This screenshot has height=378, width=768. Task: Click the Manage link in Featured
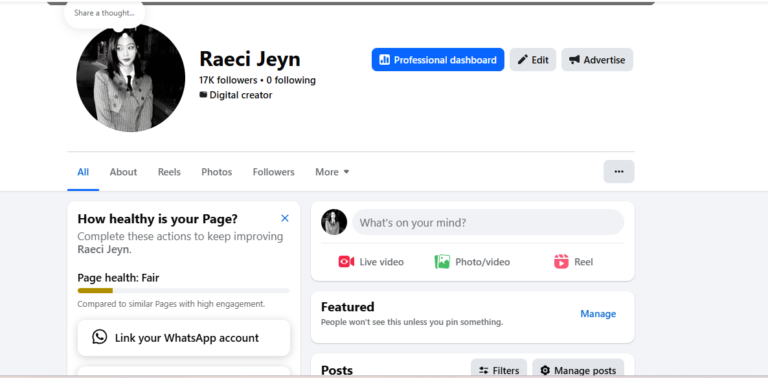[x=598, y=313]
